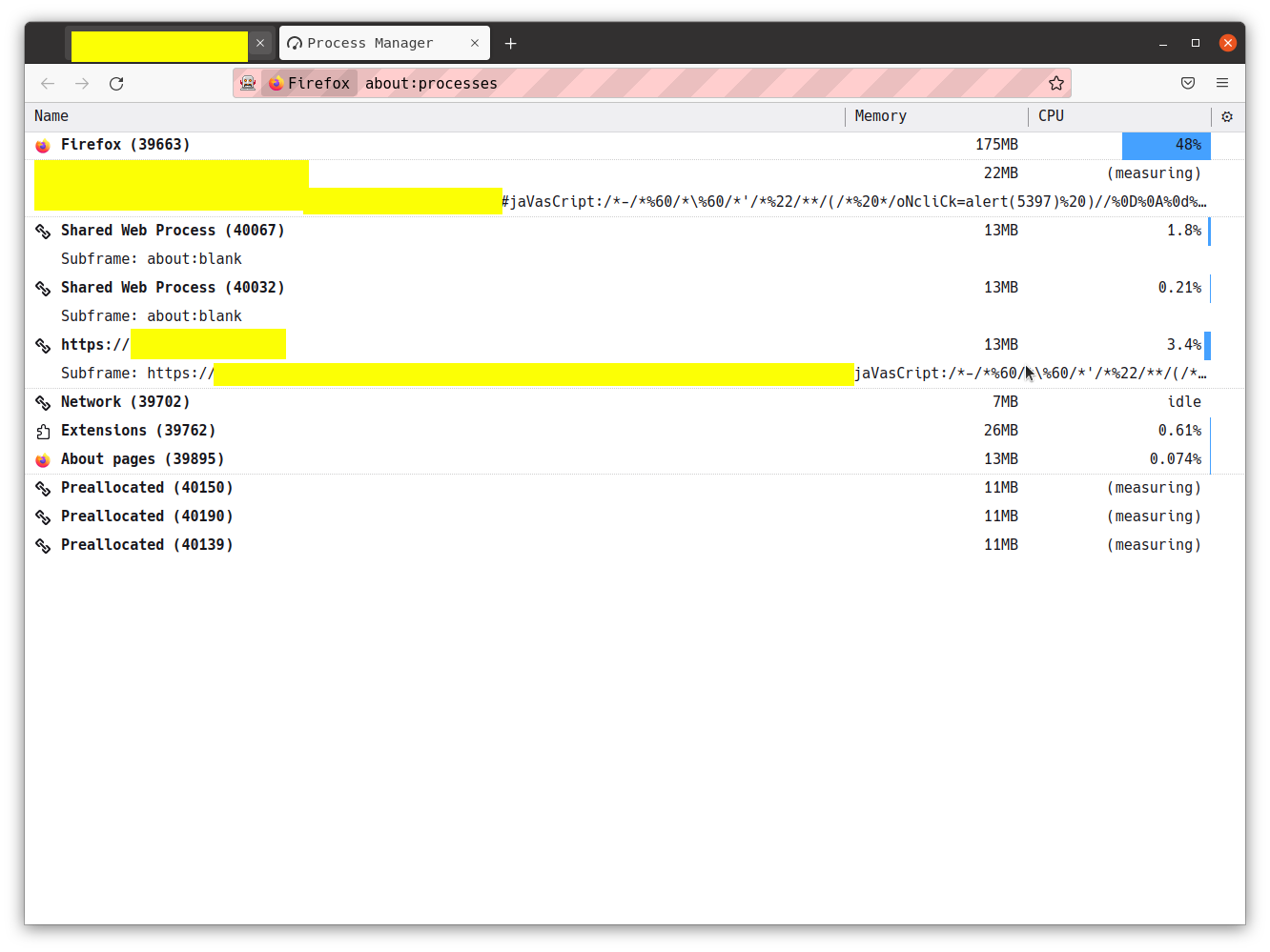Save this page to Pocket
This screenshot has width=1270, height=952.
click(x=1188, y=83)
